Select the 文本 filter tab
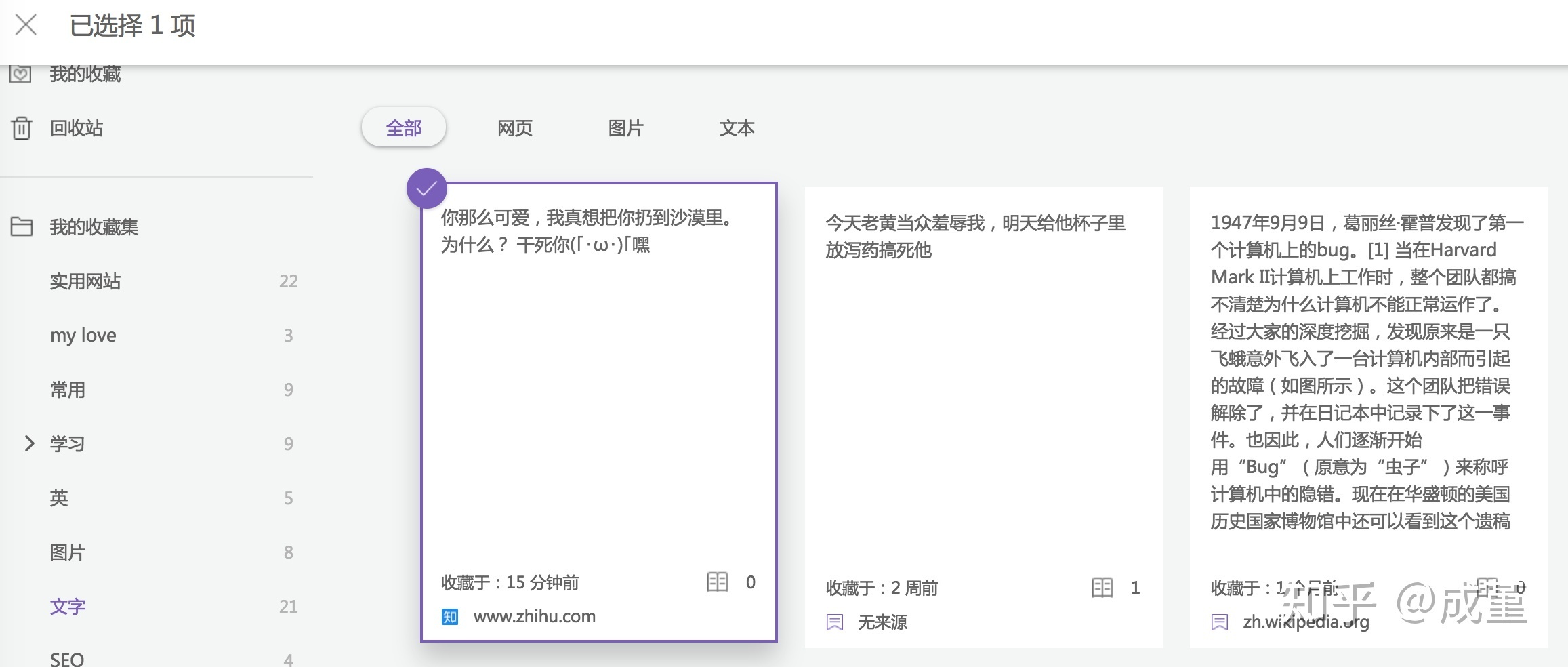1568x667 pixels. click(737, 128)
